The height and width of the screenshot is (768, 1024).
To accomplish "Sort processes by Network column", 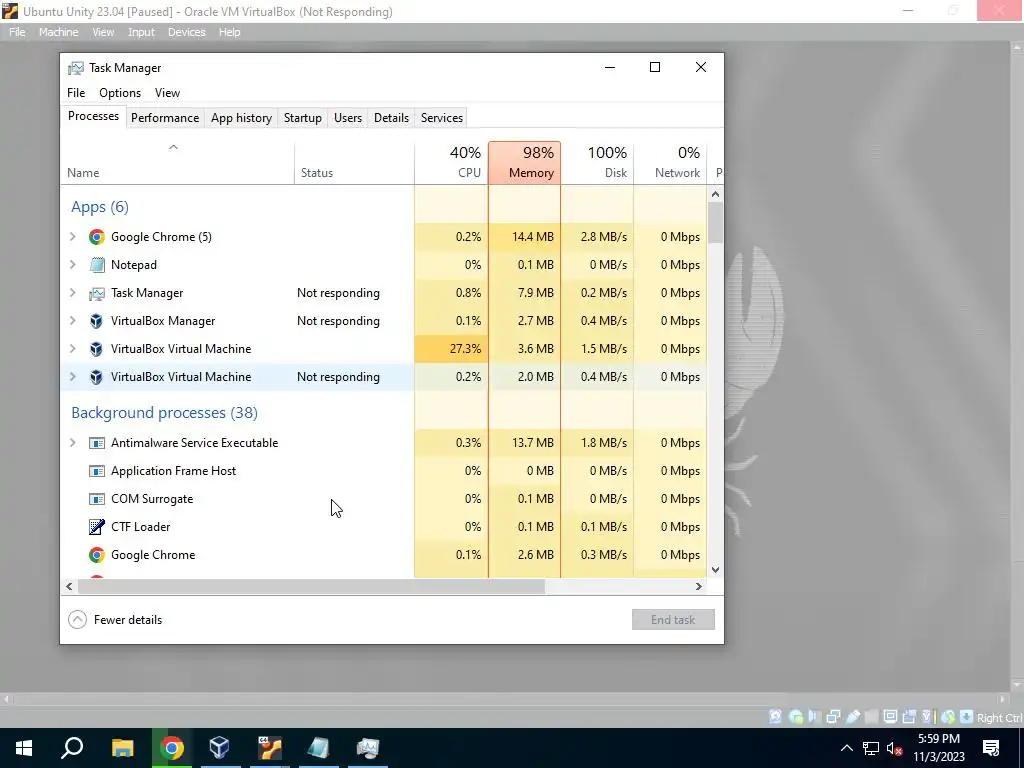I will (670, 163).
